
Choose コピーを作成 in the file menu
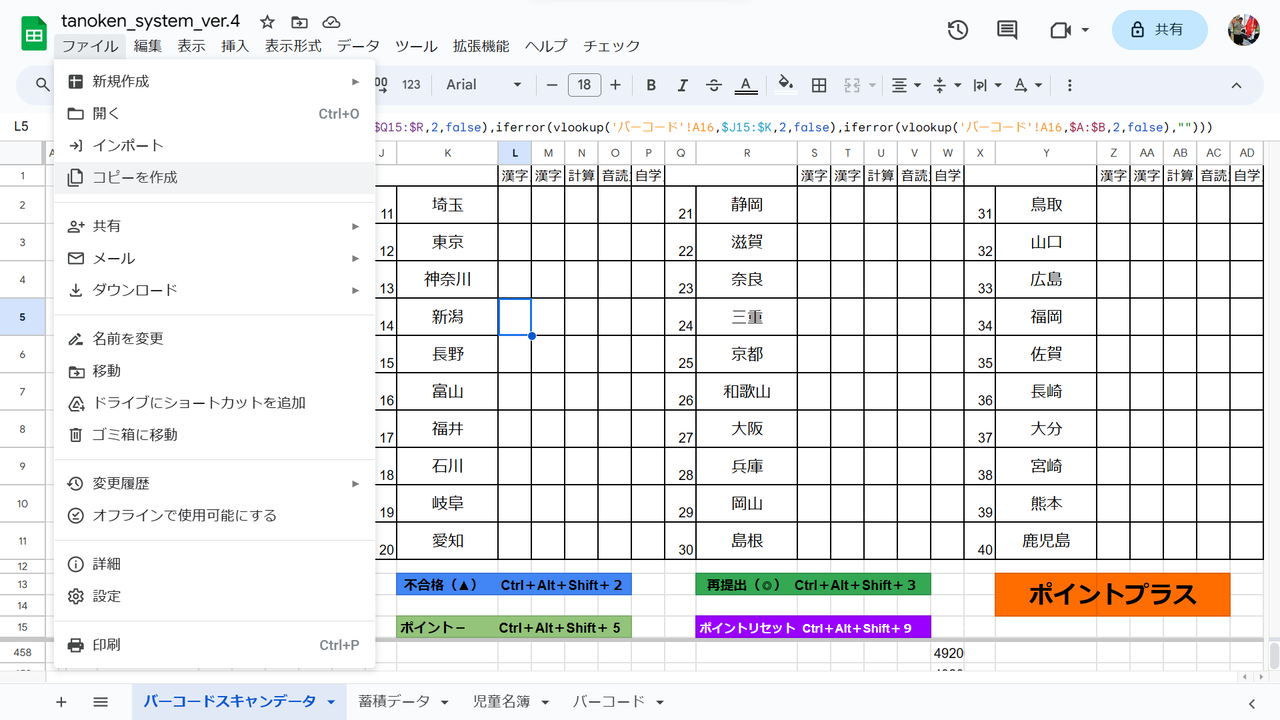click(x=215, y=177)
